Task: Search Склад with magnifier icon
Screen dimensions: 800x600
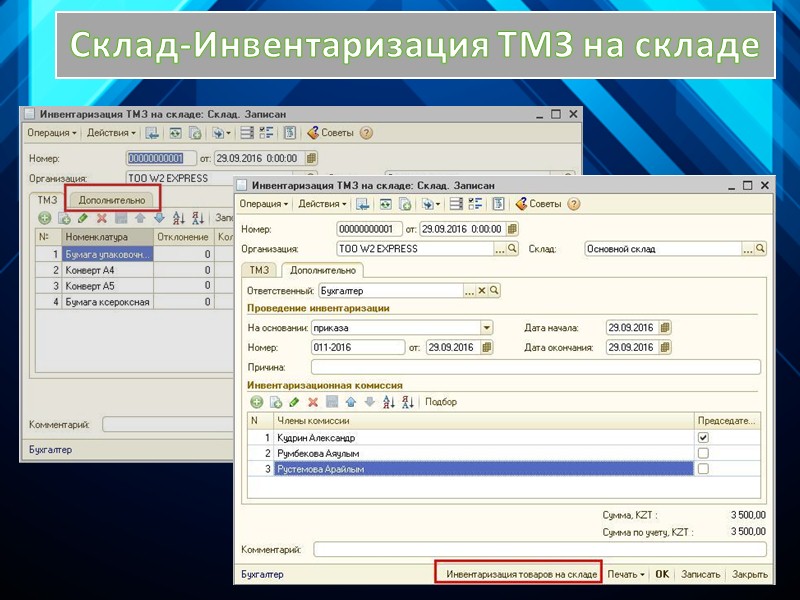Action: [x=760, y=248]
